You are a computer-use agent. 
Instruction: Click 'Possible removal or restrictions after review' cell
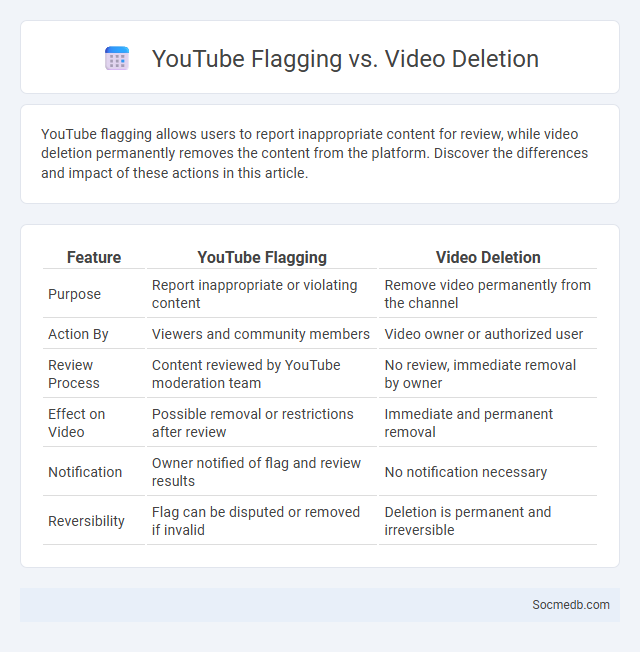pyautogui.click(x=262, y=423)
